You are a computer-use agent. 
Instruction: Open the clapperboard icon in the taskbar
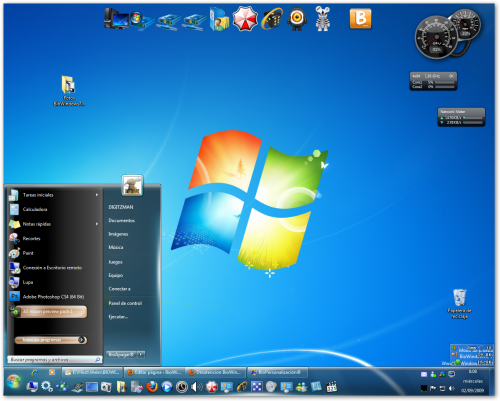[332, 387]
